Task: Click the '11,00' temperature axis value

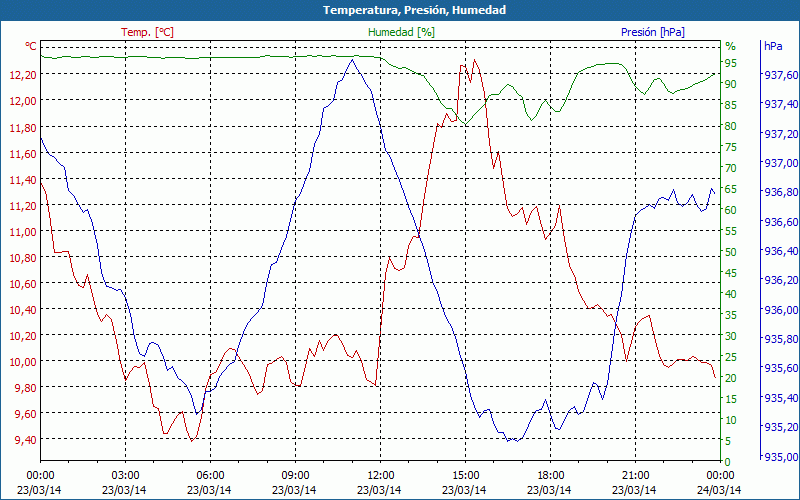Action: click(x=23, y=232)
